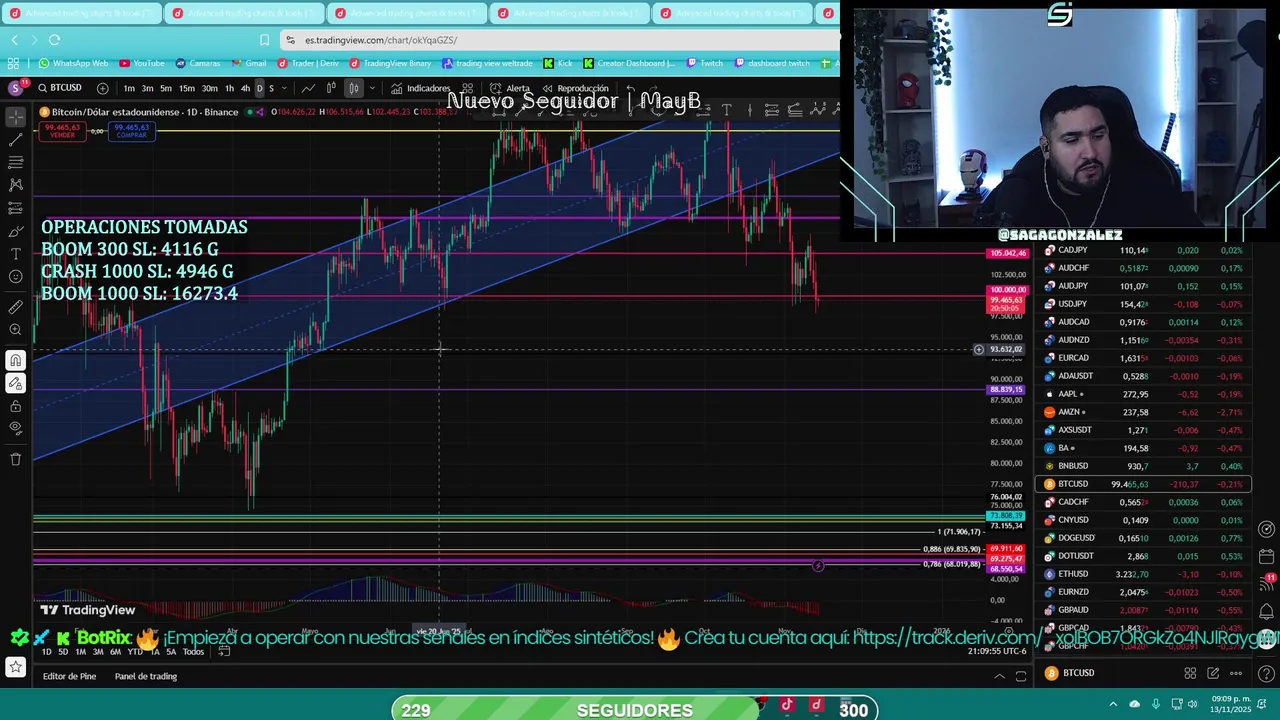Viewport: 1280px width, 720px height.
Task: Open the Fibonacci retracement tools
Action: coord(16,162)
